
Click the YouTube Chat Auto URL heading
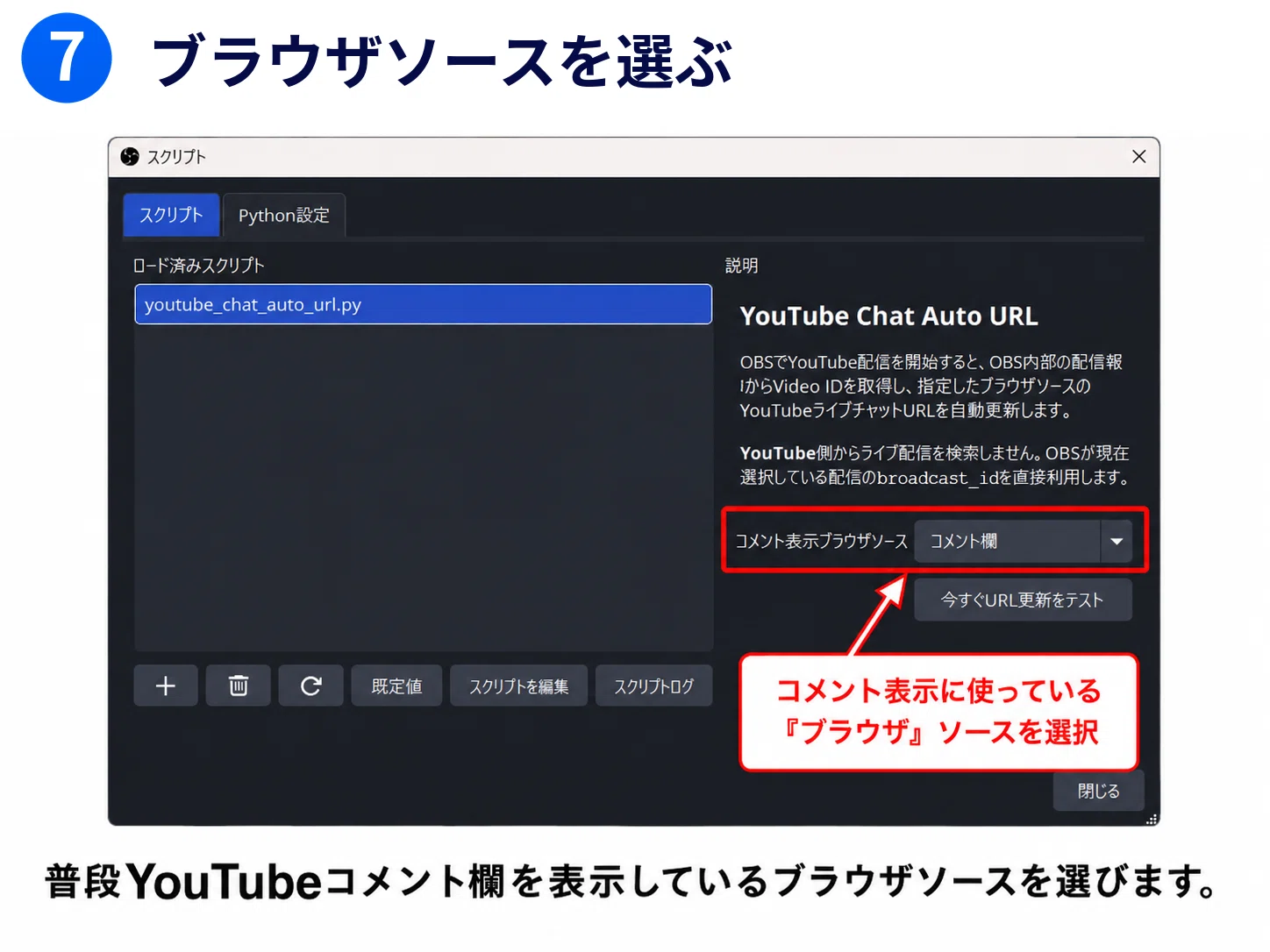click(888, 316)
